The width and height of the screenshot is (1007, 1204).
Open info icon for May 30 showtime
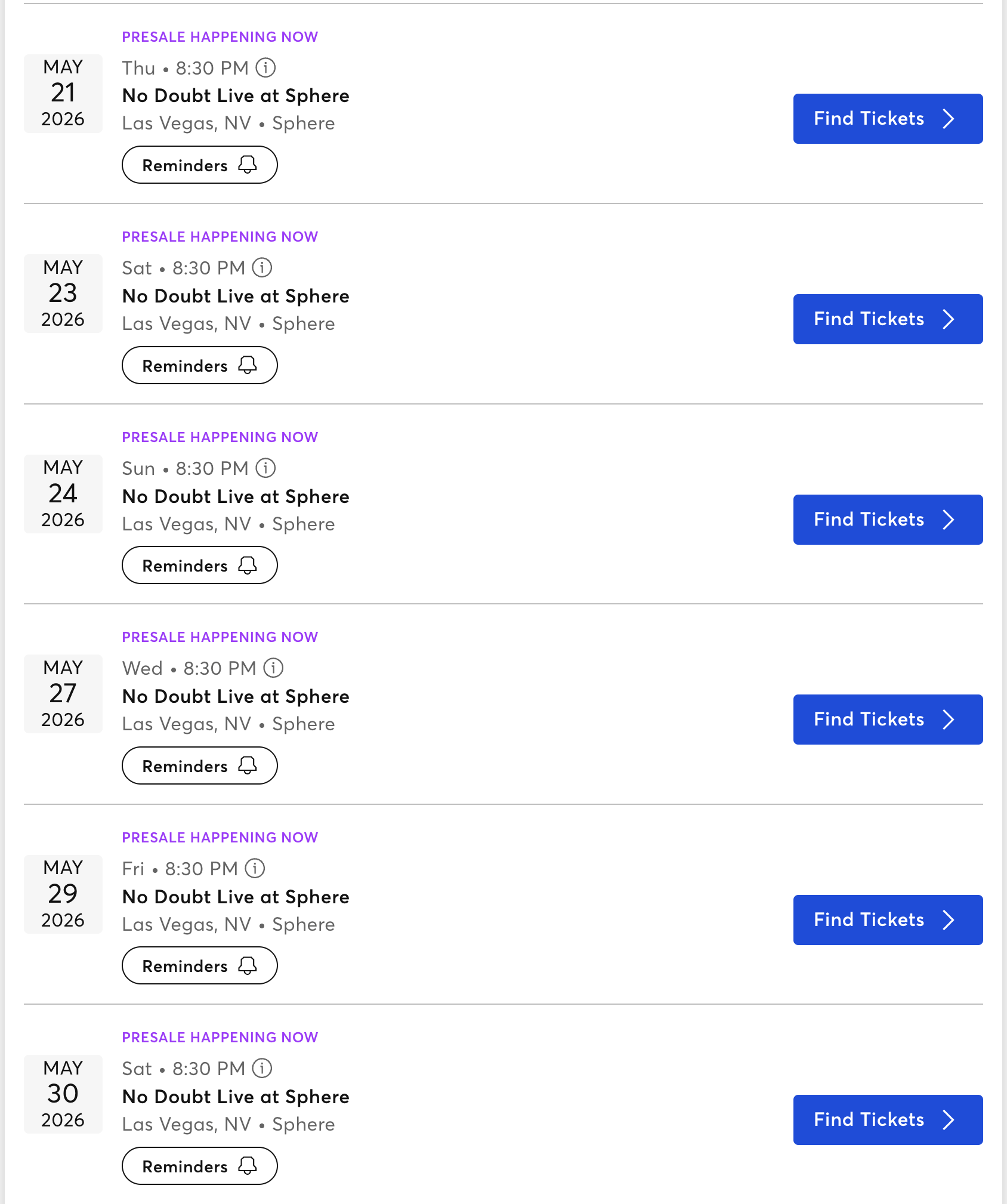point(262,1069)
